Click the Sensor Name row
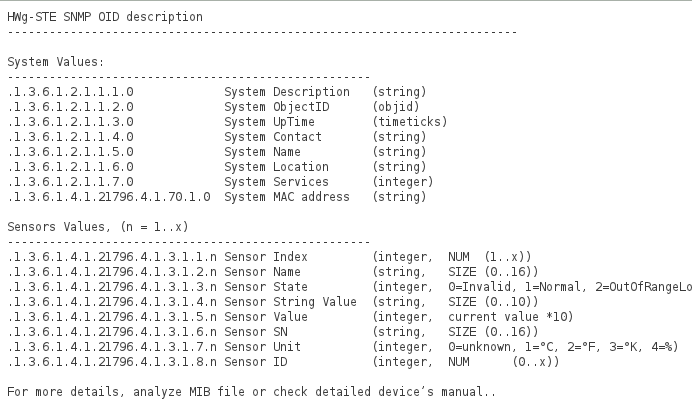Image resolution: width=692 pixels, height=419 pixels. pos(262,272)
